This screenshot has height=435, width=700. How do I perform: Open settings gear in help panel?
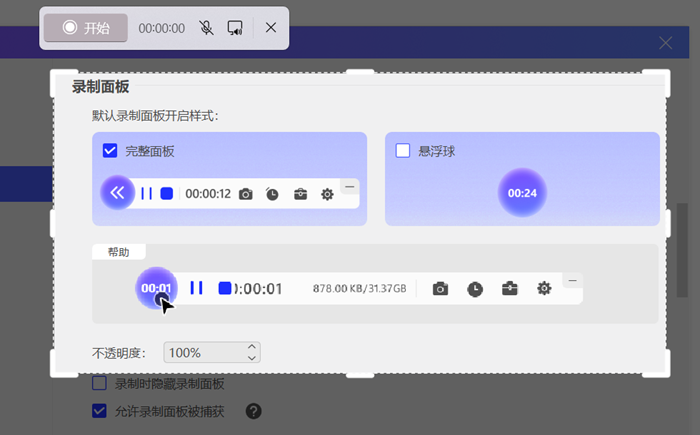[x=544, y=289]
